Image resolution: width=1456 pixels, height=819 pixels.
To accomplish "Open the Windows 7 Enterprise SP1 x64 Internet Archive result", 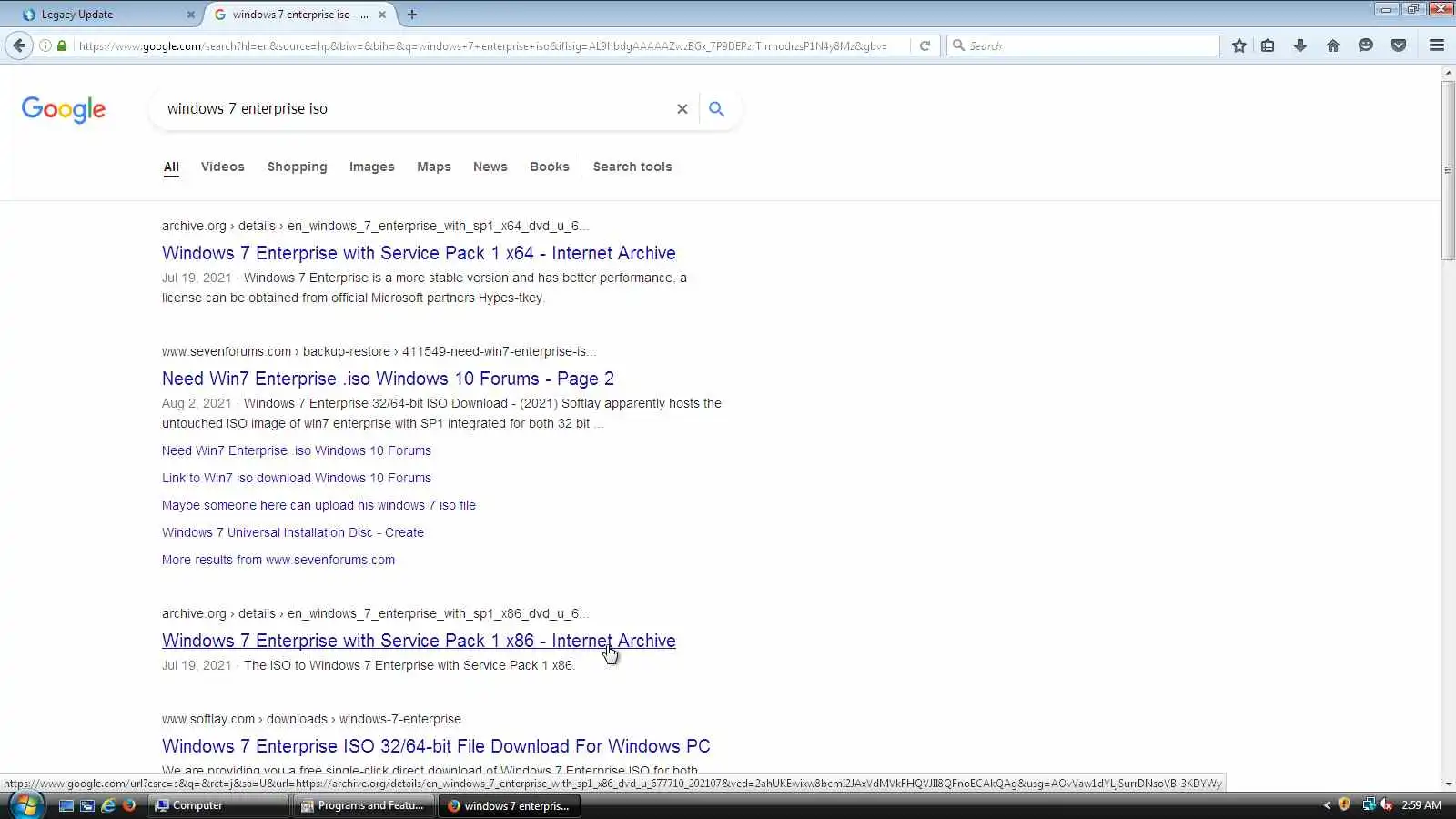I will coord(419,253).
